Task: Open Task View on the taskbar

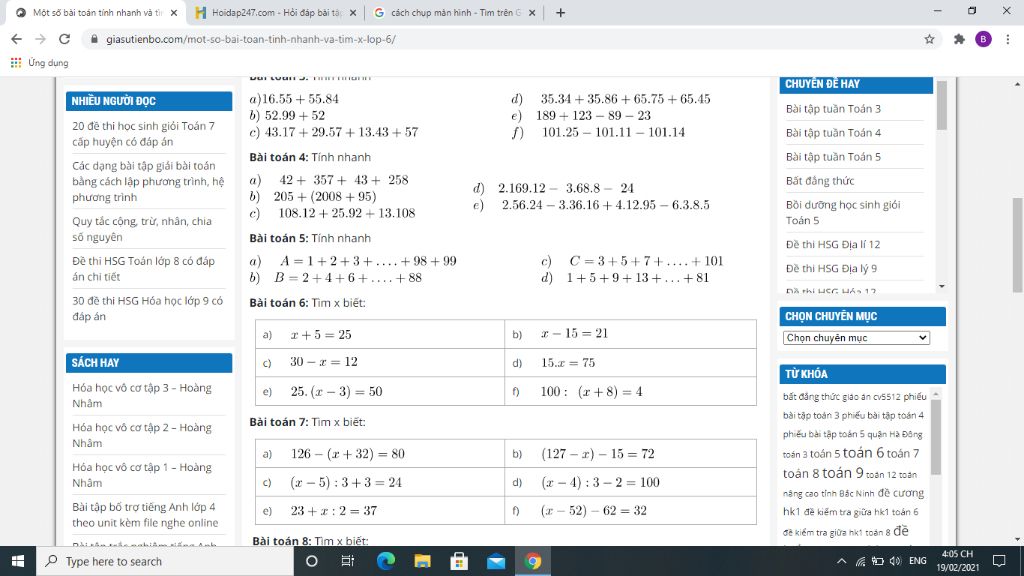Action: [347, 561]
